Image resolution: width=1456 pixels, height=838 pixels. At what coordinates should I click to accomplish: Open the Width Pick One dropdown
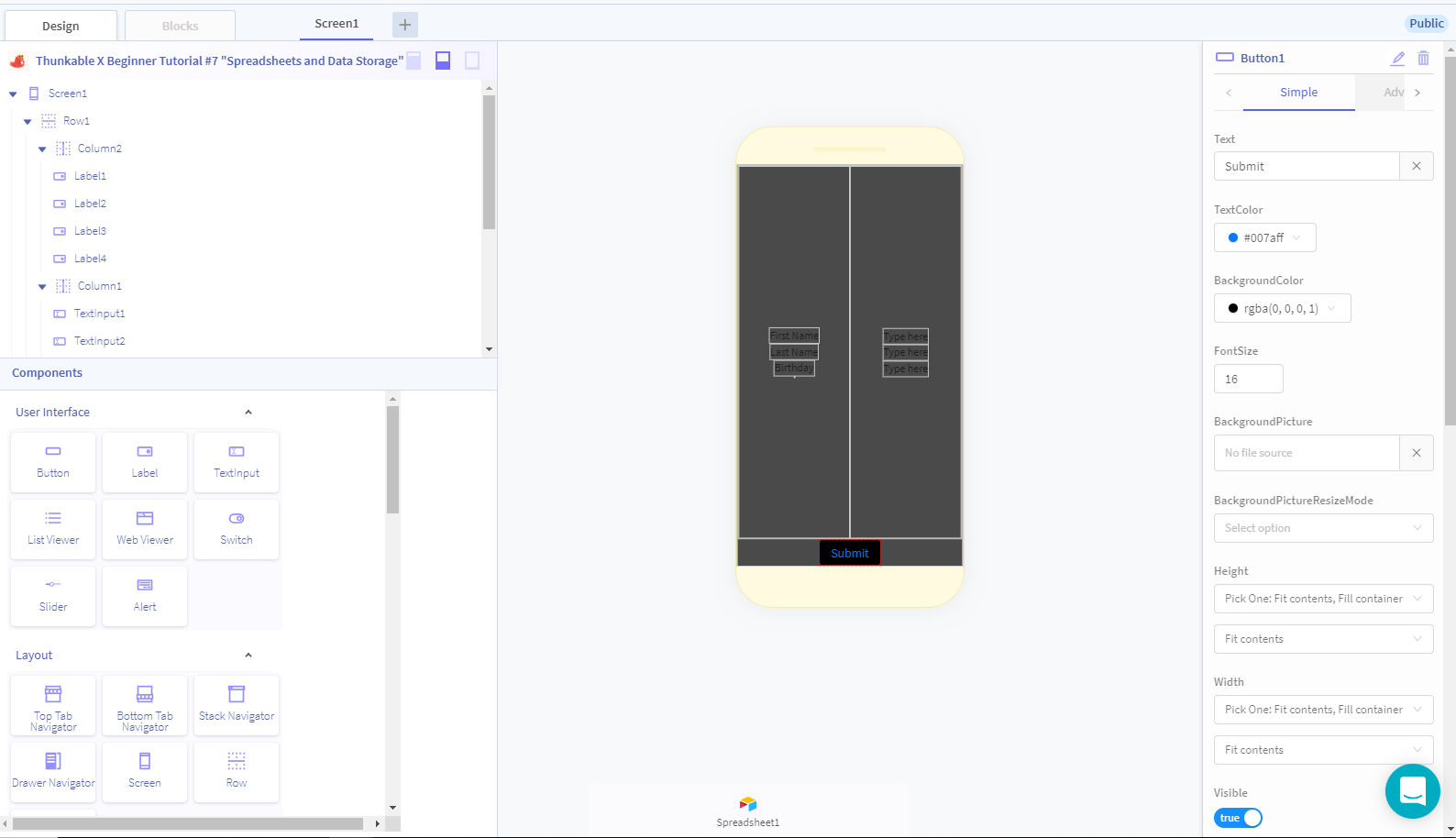click(x=1323, y=710)
